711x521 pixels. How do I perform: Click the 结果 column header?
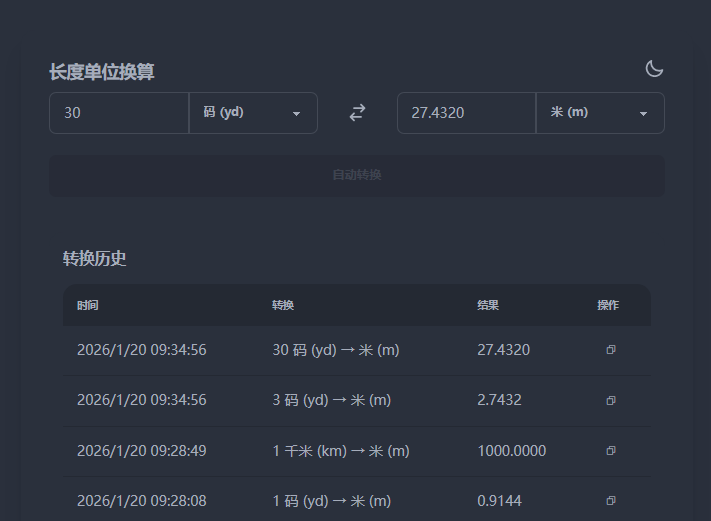(x=488, y=305)
